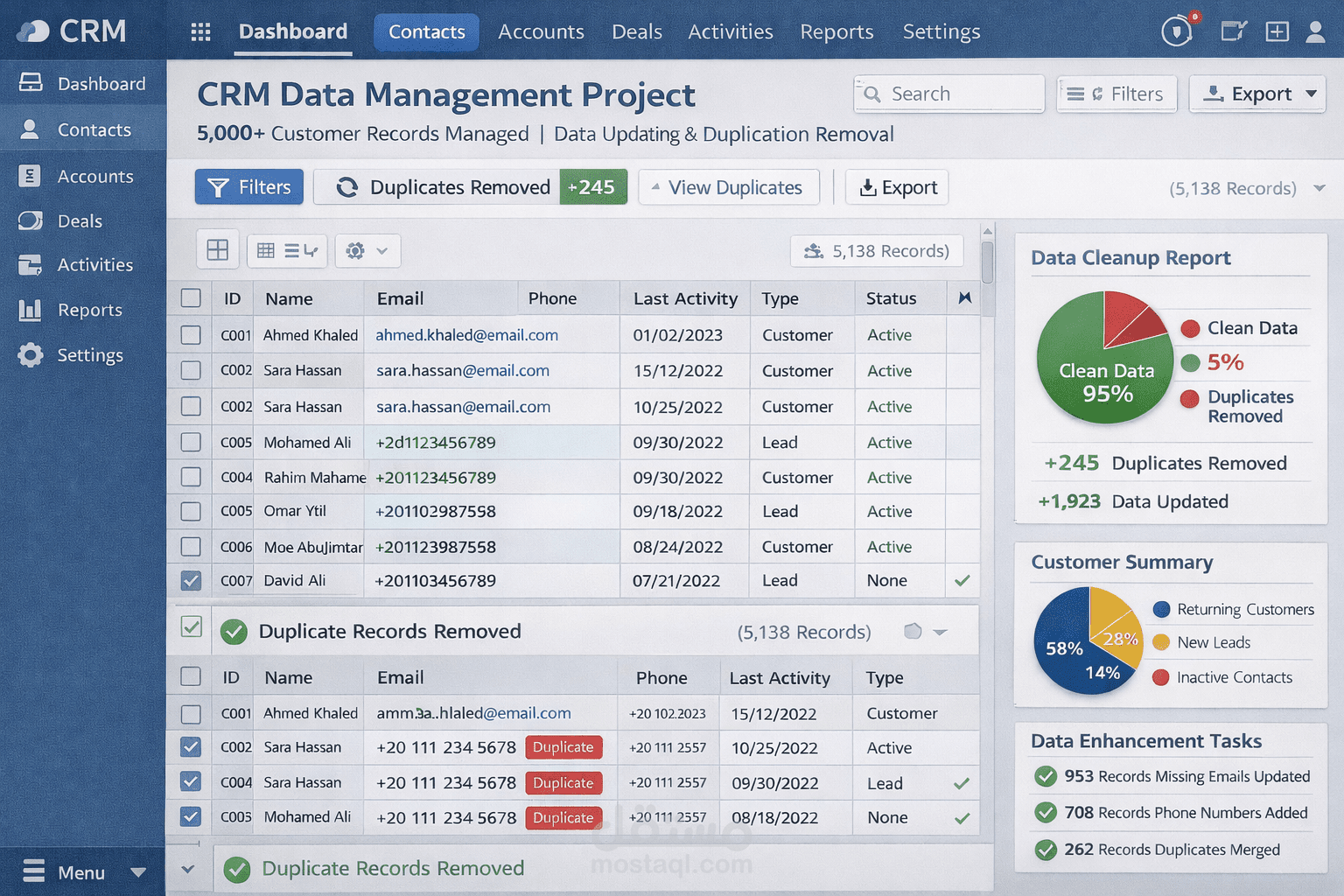Click the New Leads yellow legend dot
Image resolution: width=1344 pixels, height=896 pixels.
point(1161,642)
